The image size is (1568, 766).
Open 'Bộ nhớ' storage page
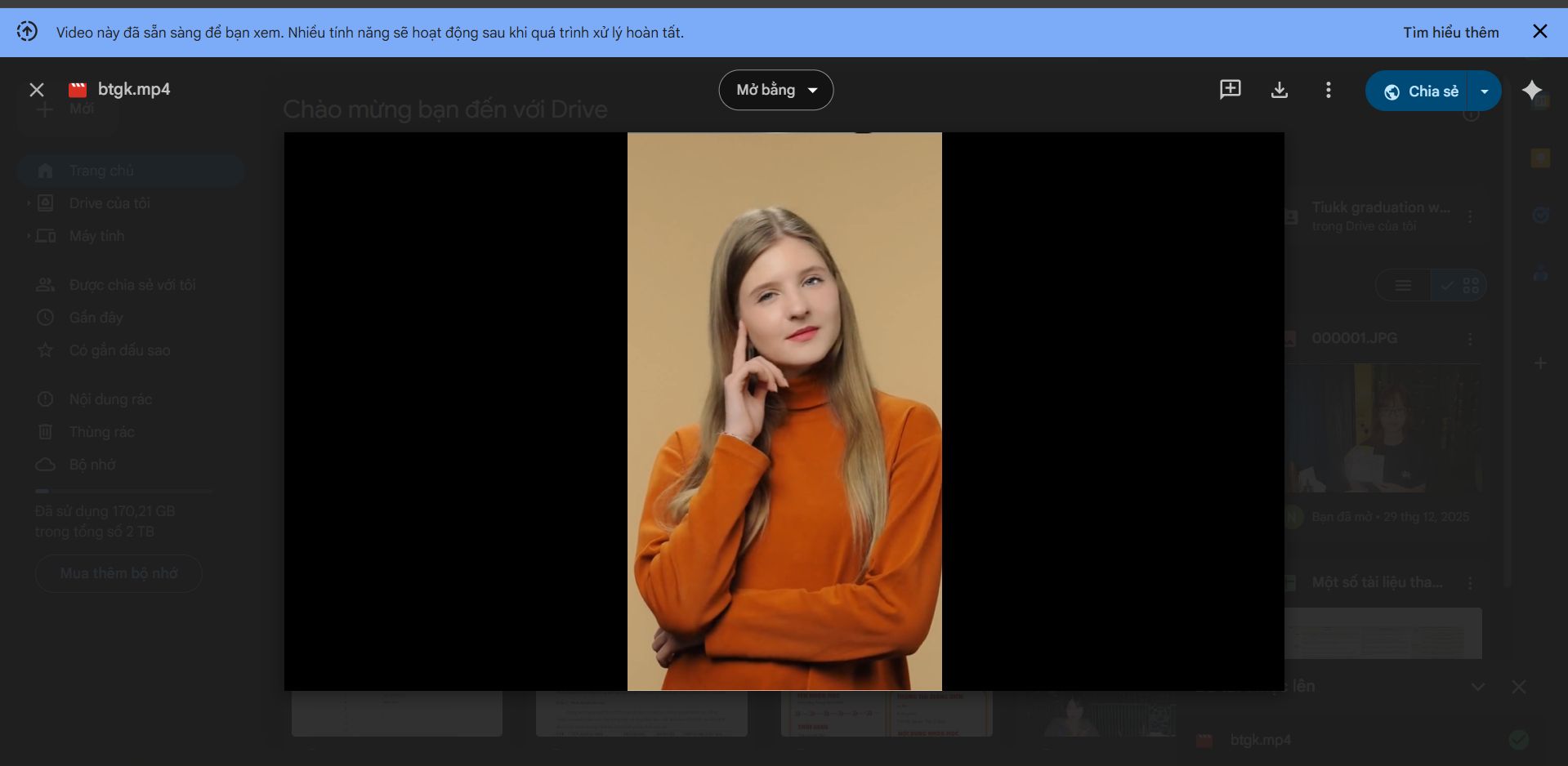coord(92,465)
